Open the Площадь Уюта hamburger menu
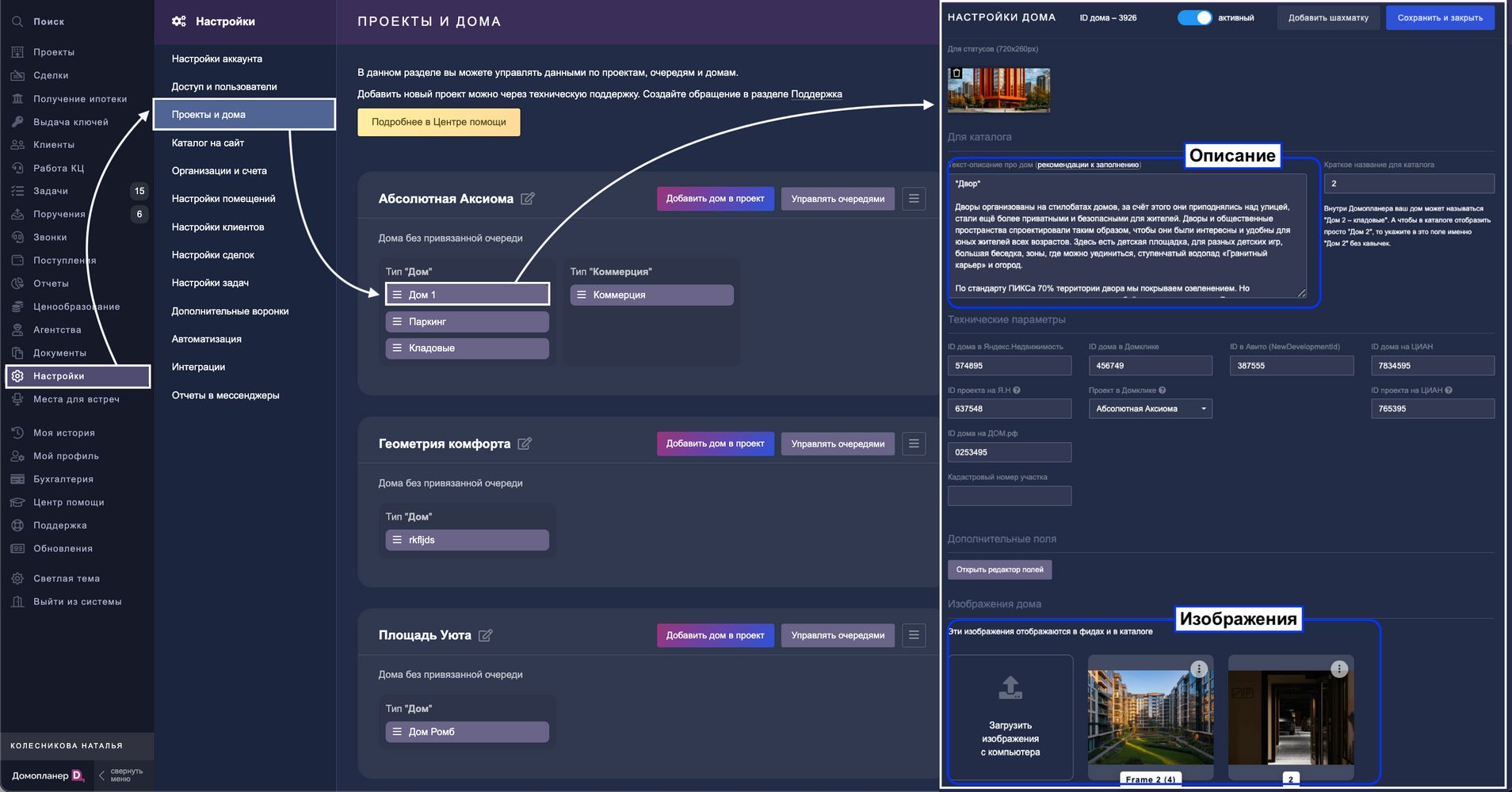Screen dimensions: 1512x792 tap(914, 635)
